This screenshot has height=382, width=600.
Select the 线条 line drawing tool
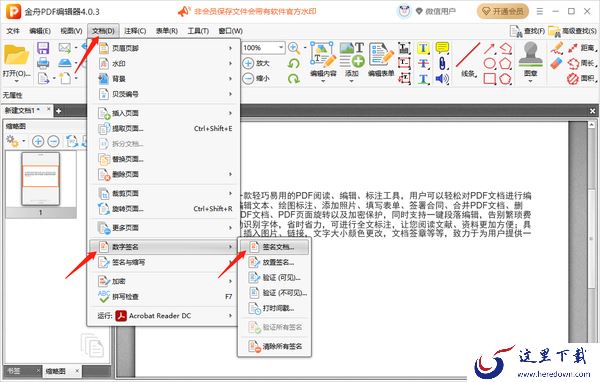[468, 59]
